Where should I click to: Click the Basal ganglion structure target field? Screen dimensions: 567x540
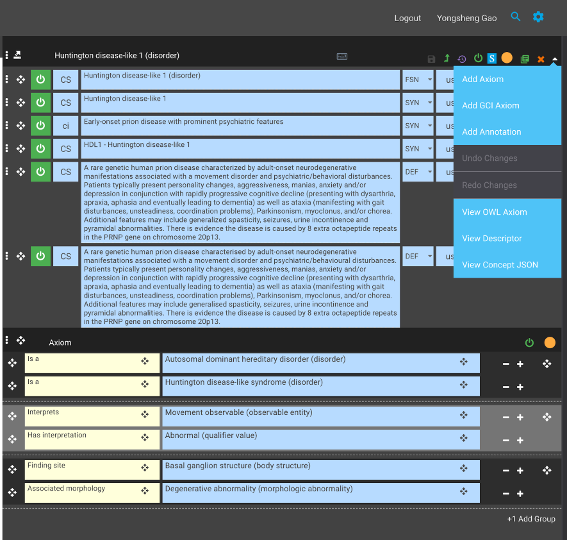[x=321, y=470]
